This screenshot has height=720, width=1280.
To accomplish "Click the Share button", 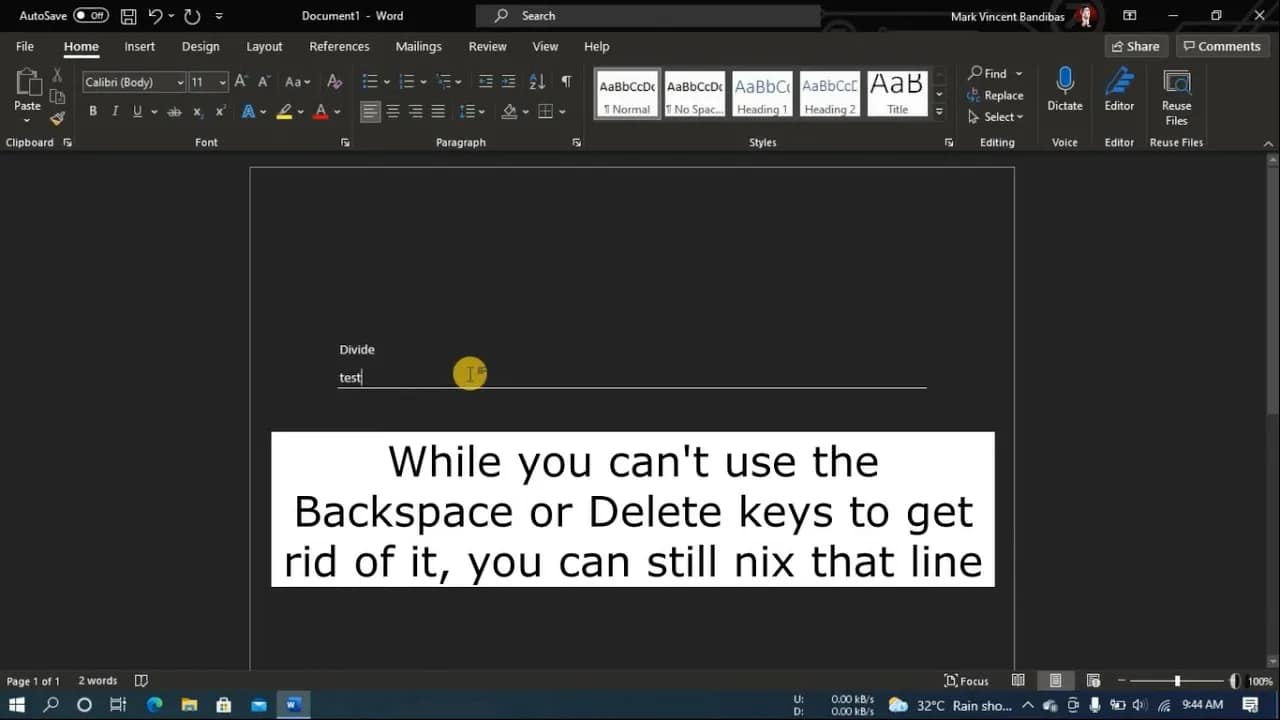I will 1135,46.
